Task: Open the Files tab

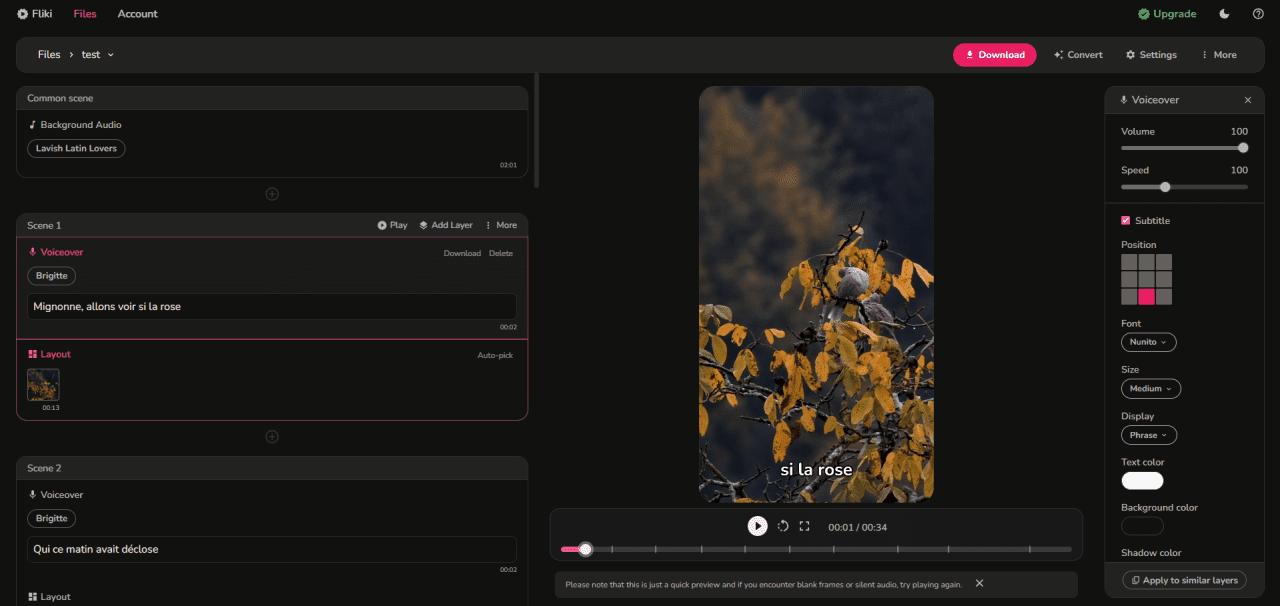Action: tap(85, 14)
